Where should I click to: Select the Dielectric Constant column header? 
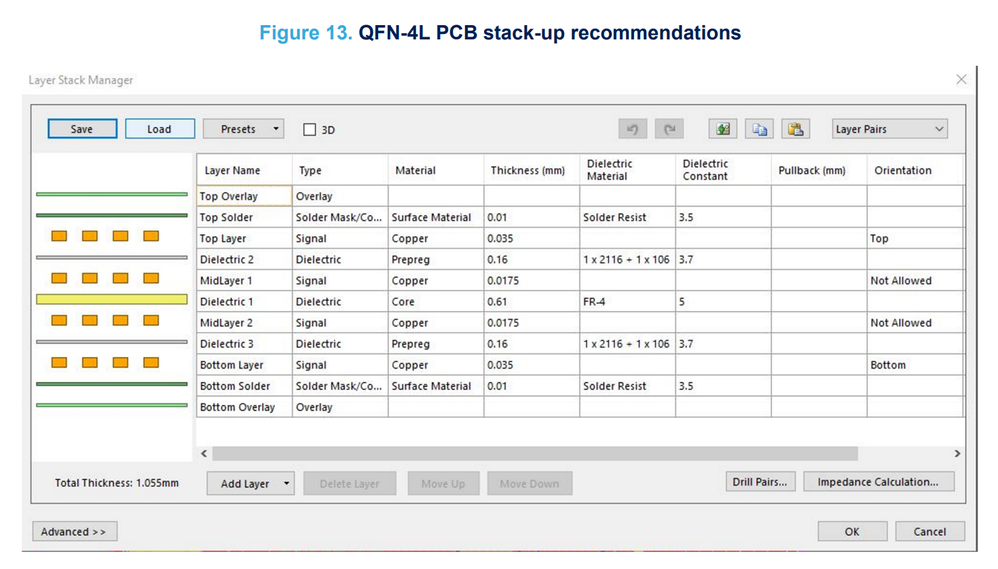pos(723,170)
